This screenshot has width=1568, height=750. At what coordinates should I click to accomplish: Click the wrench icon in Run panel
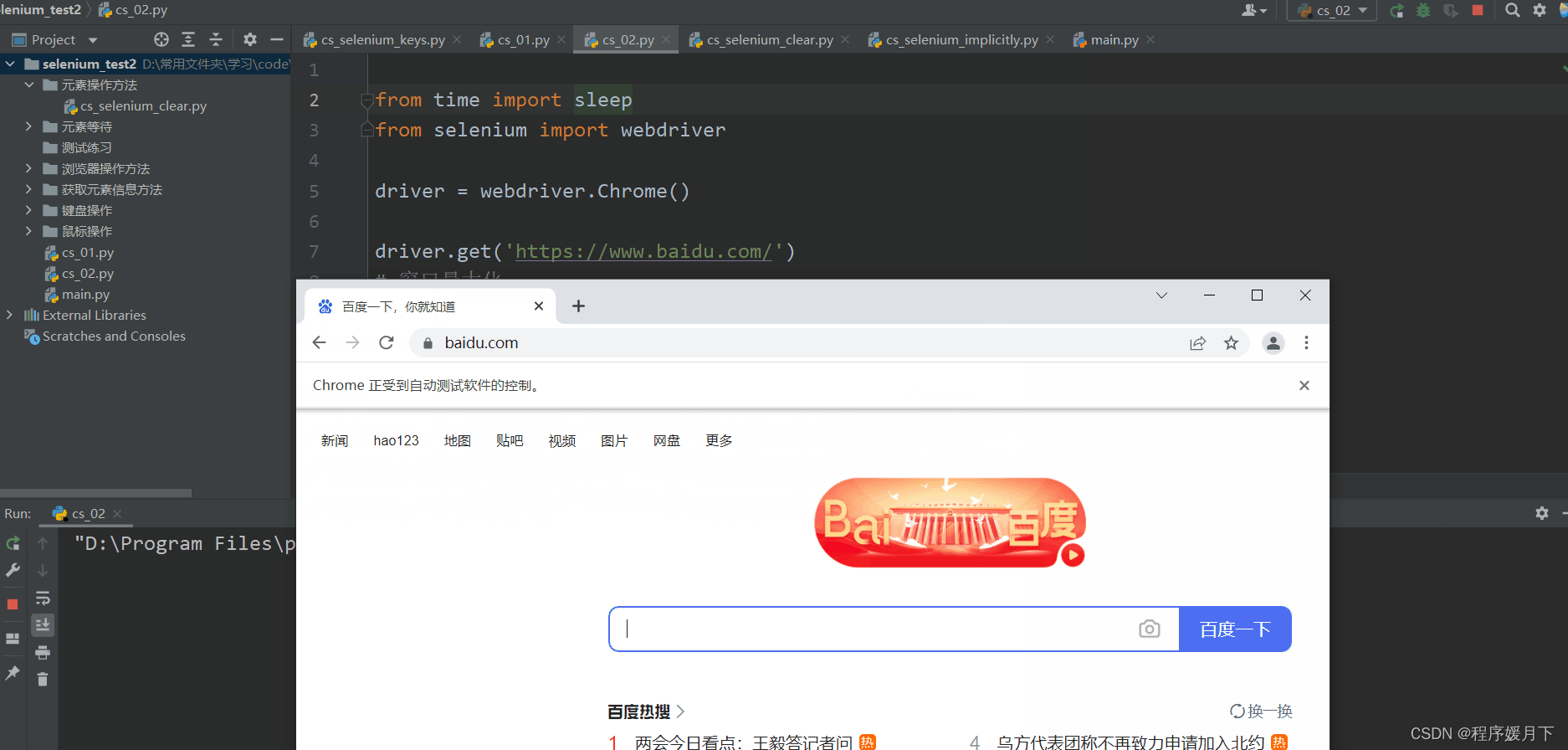(13, 570)
